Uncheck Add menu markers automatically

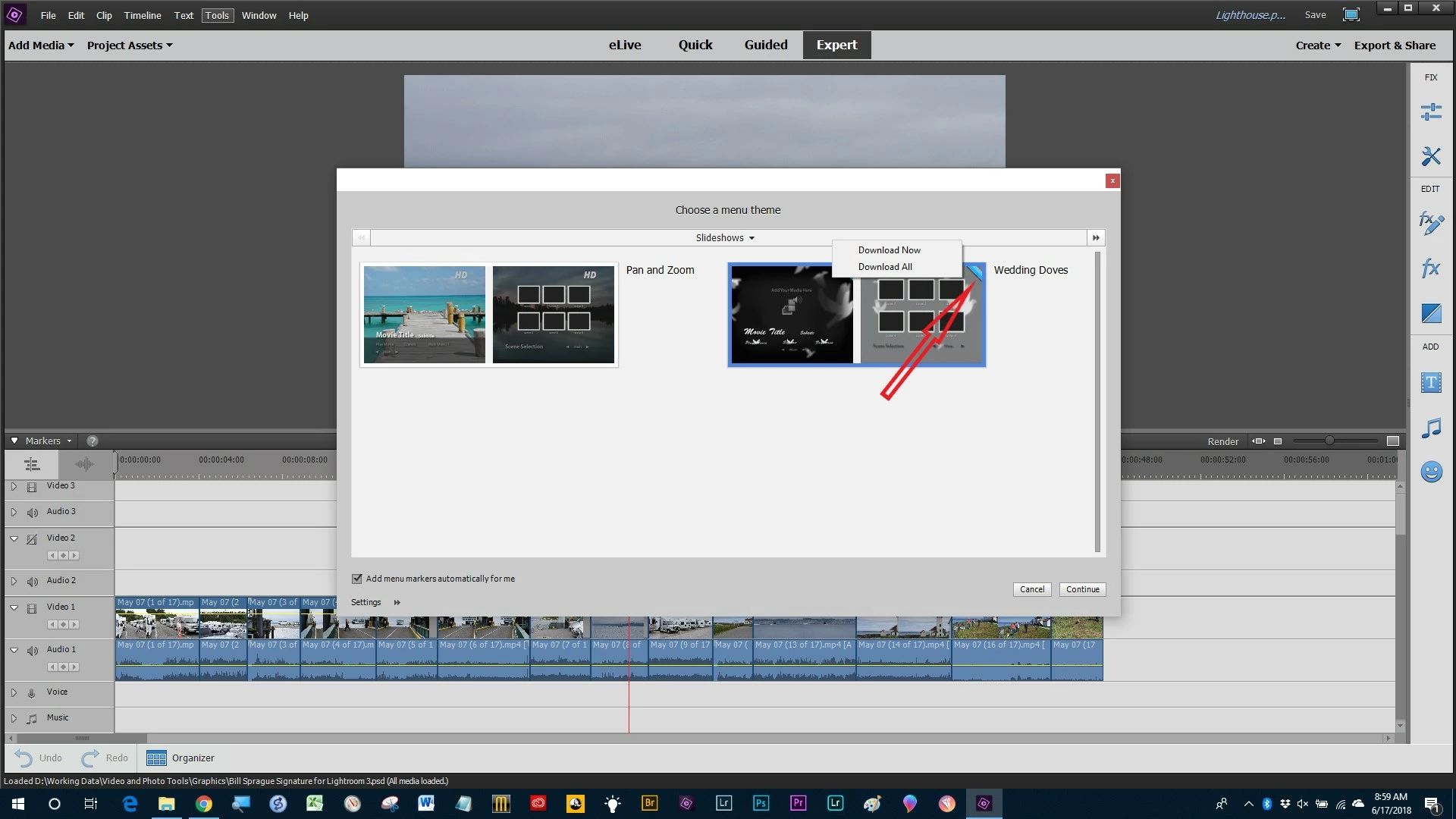click(x=357, y=579)
